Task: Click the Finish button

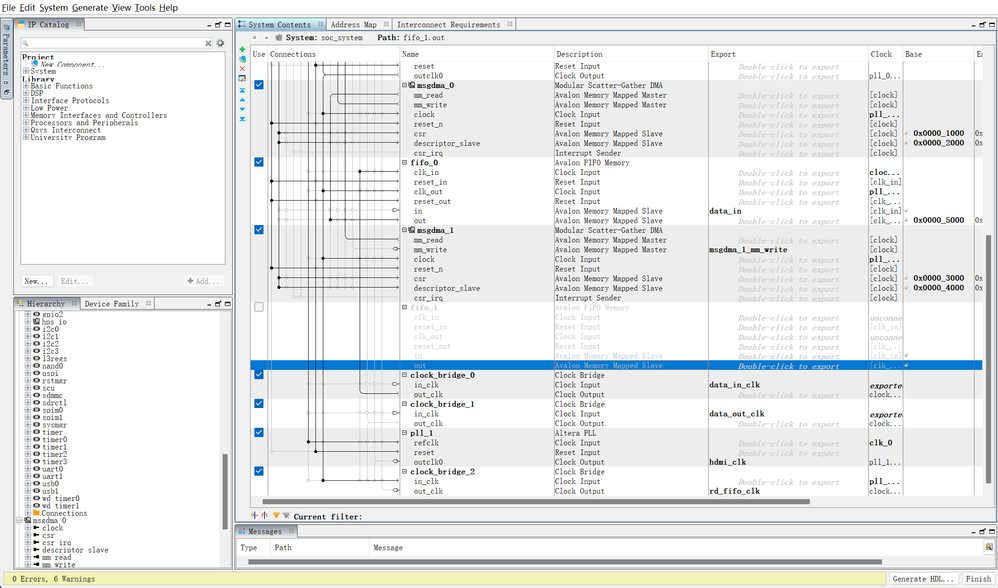Action: (977, 579)
